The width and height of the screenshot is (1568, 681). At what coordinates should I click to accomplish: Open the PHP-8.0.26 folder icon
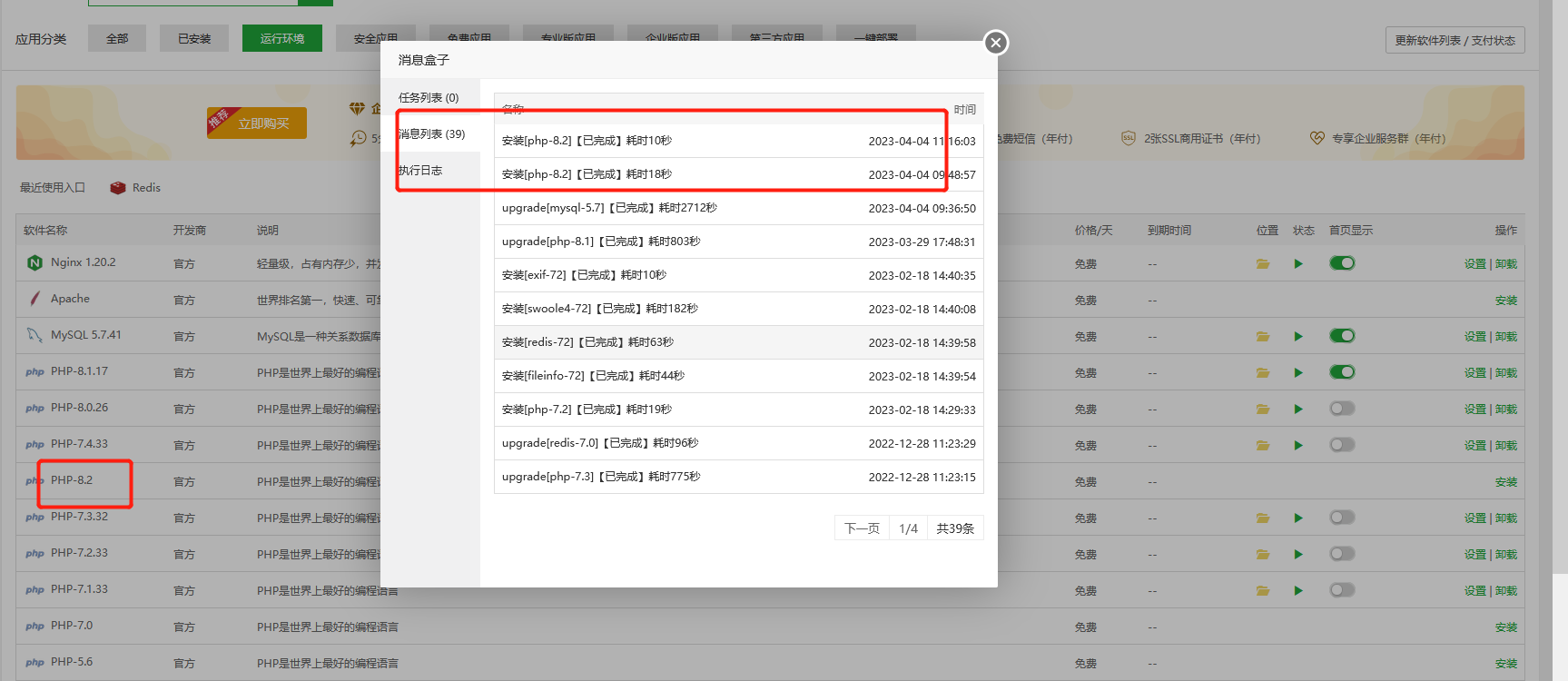pos(1263,409)
